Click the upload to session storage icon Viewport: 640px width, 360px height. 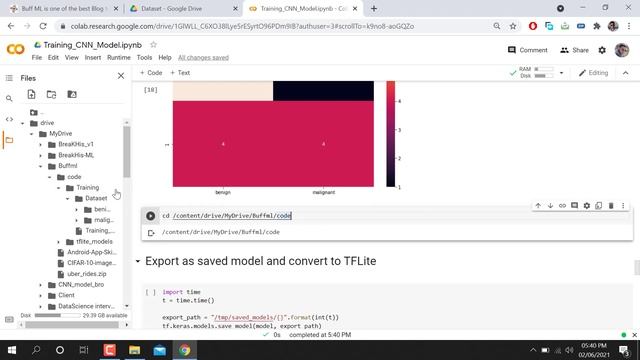(x=31, y=95)
